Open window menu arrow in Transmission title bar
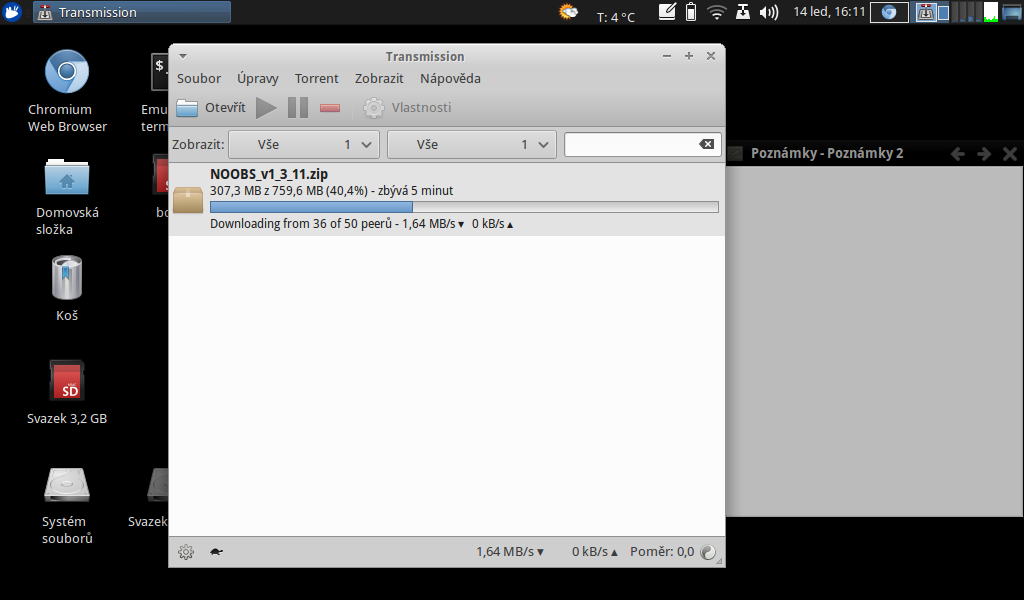 click(x=183, y=56)
